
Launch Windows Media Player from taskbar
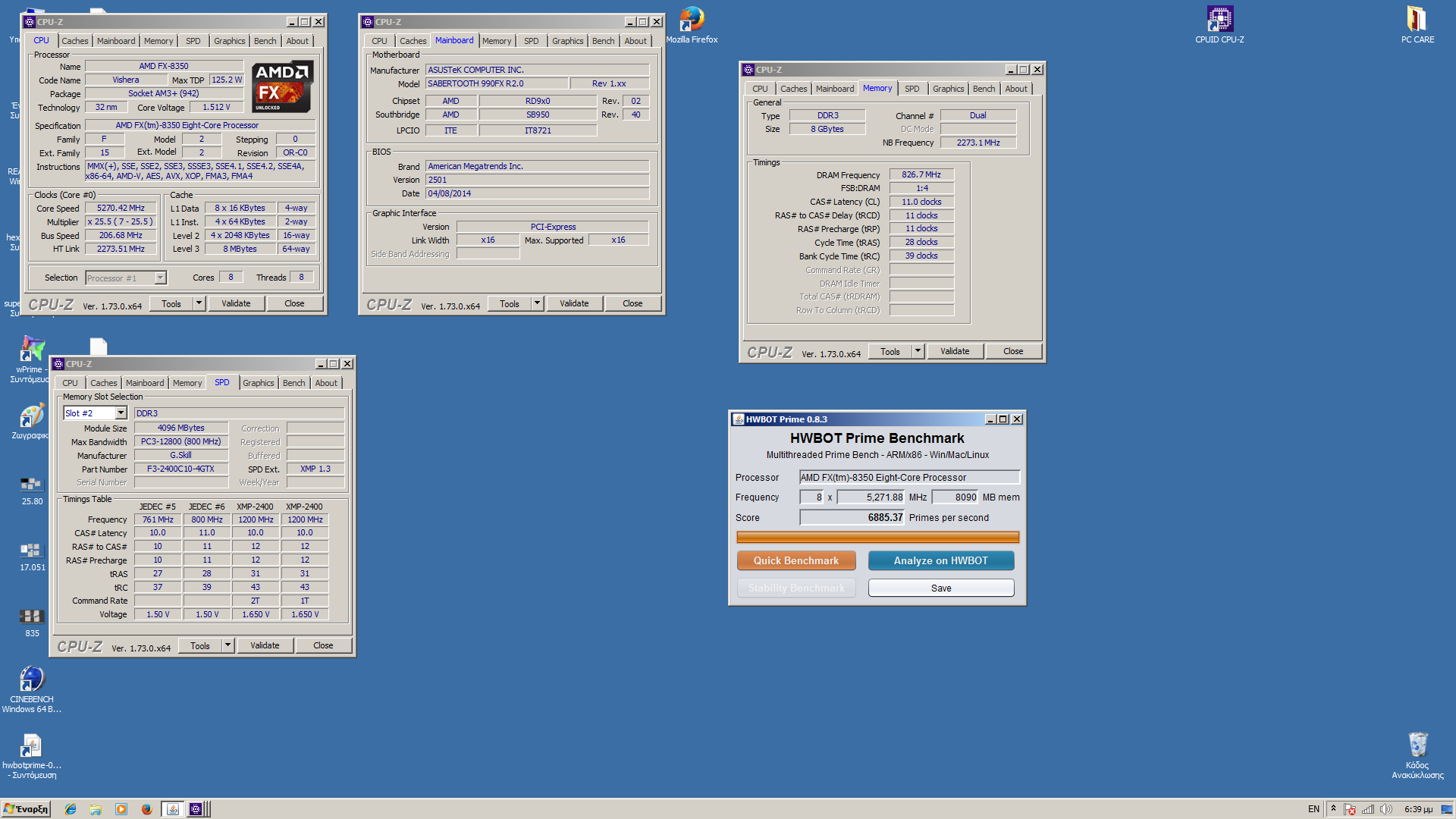click(121, 809)
